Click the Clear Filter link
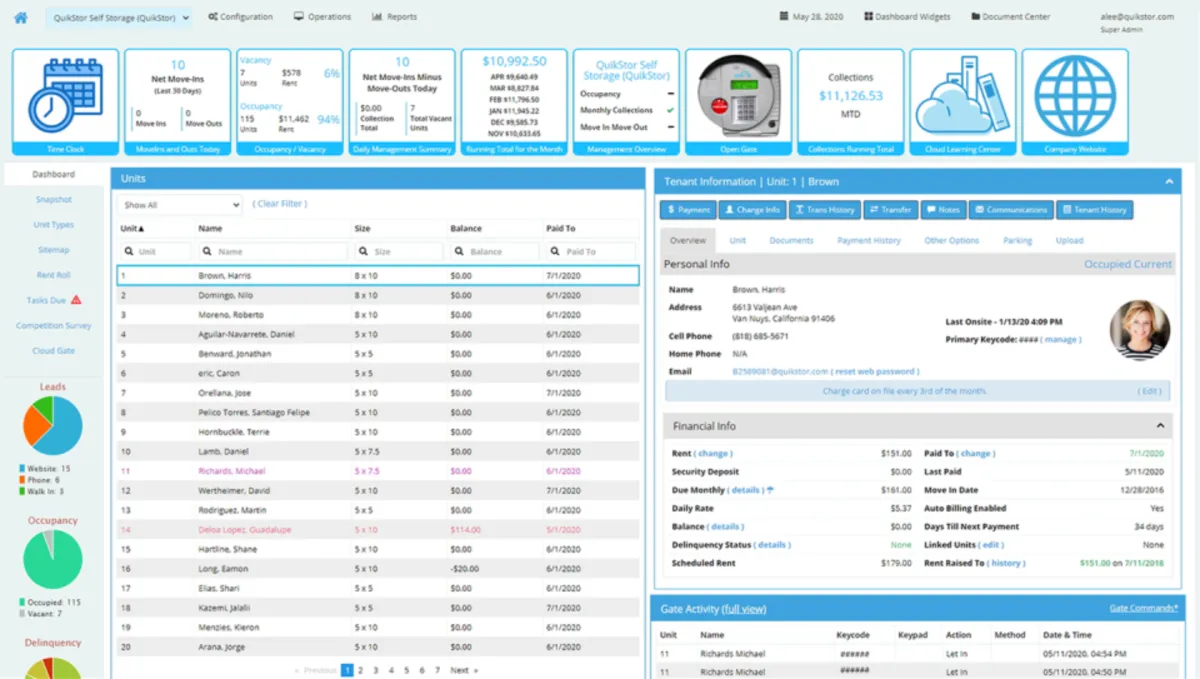1200x679 pixels. click(280, 204)
